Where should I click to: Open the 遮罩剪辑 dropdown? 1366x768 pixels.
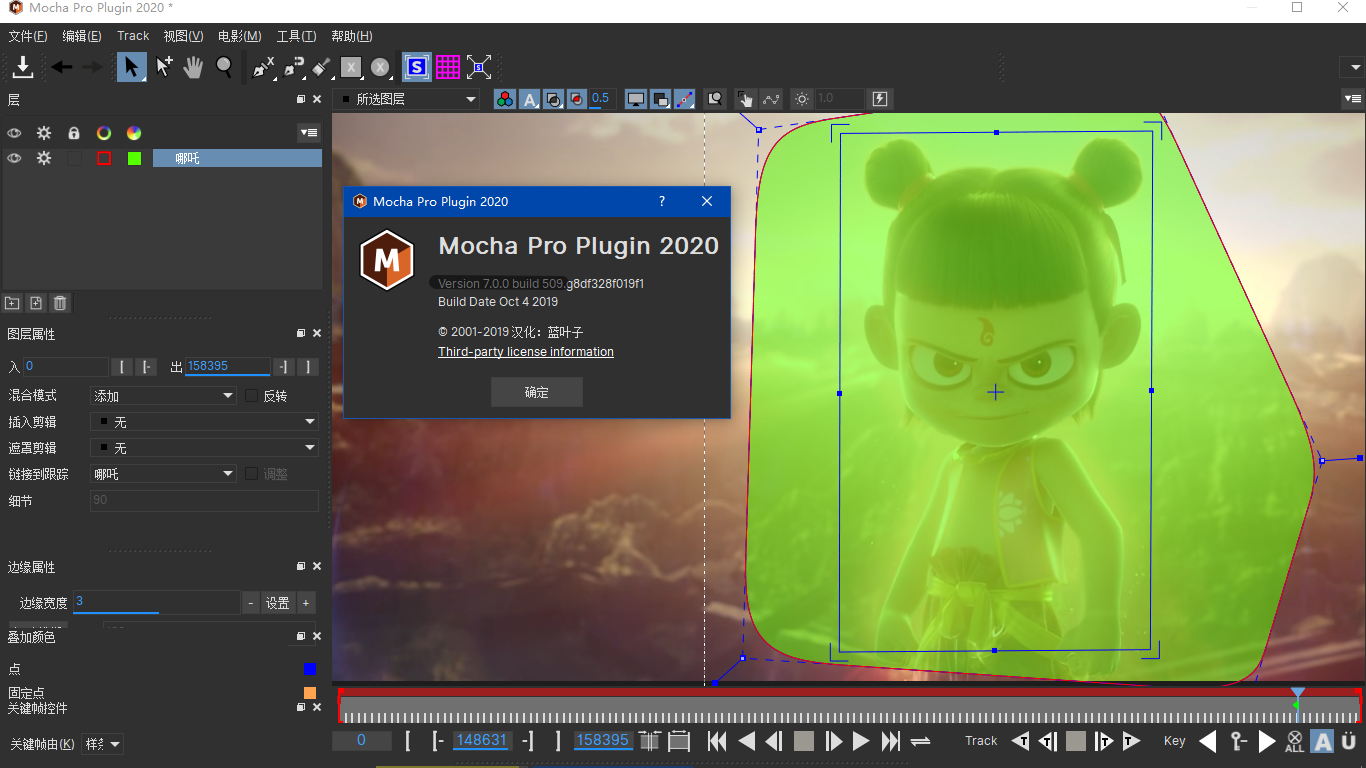(204, 448)
